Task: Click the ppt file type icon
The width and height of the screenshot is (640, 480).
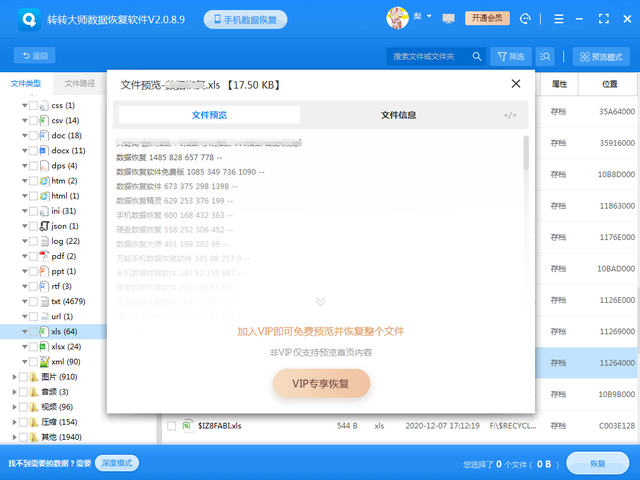Action: tap(44, 271)
